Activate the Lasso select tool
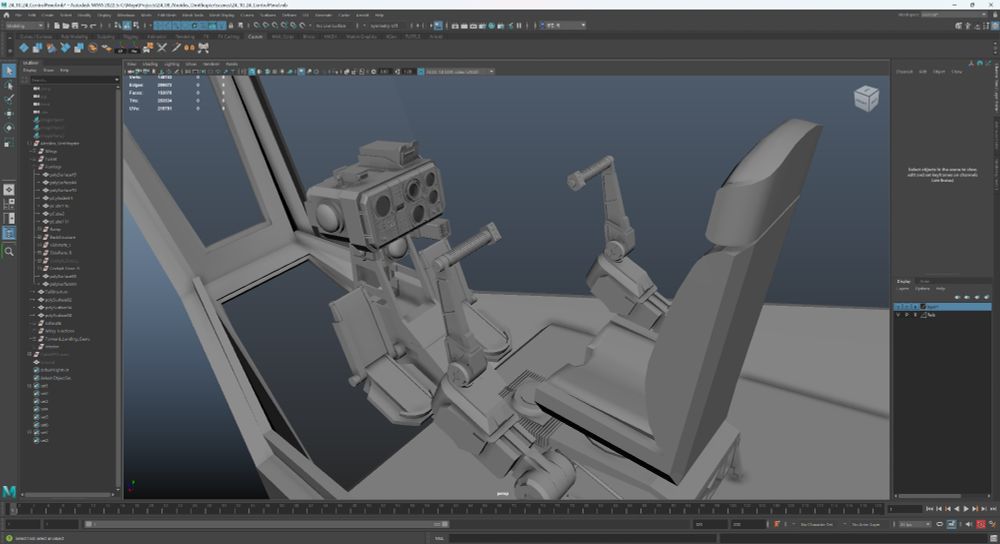1000x544 pixels. pos(9,85)
